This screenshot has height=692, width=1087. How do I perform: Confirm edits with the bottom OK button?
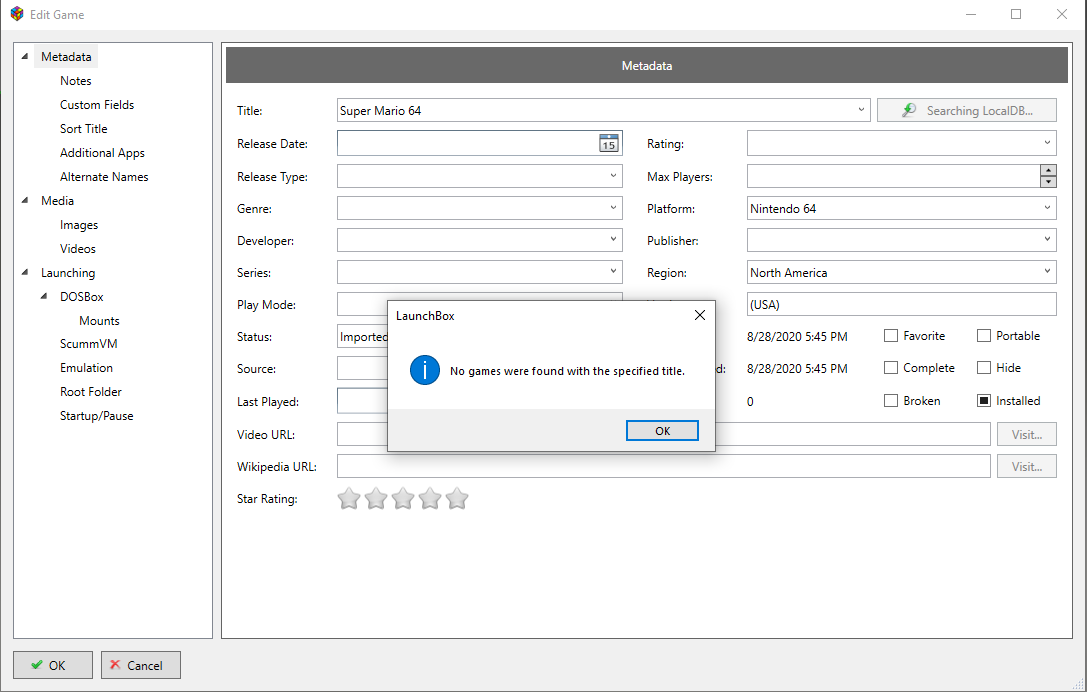click(53, 665)
